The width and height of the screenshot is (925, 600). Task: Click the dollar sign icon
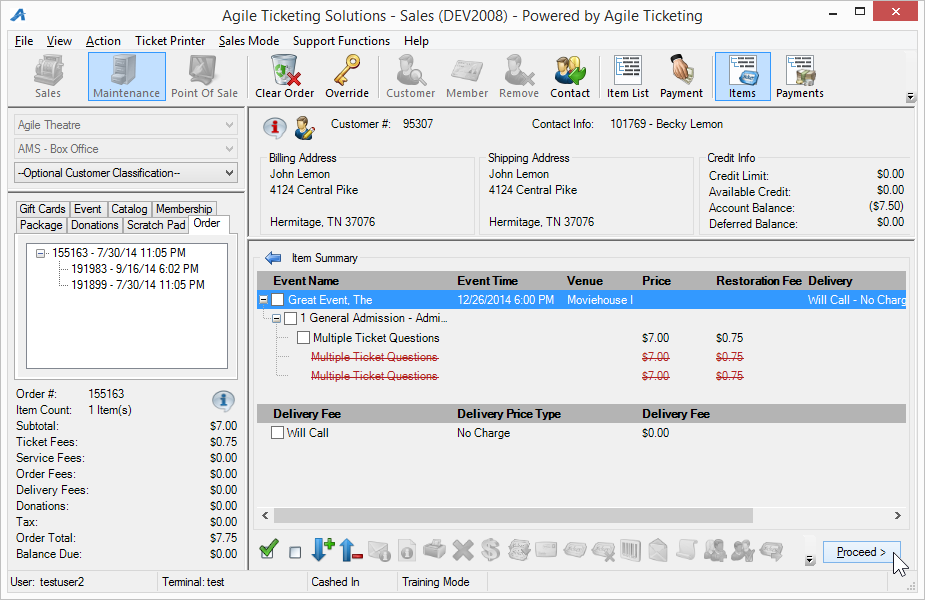pos(490,550)
